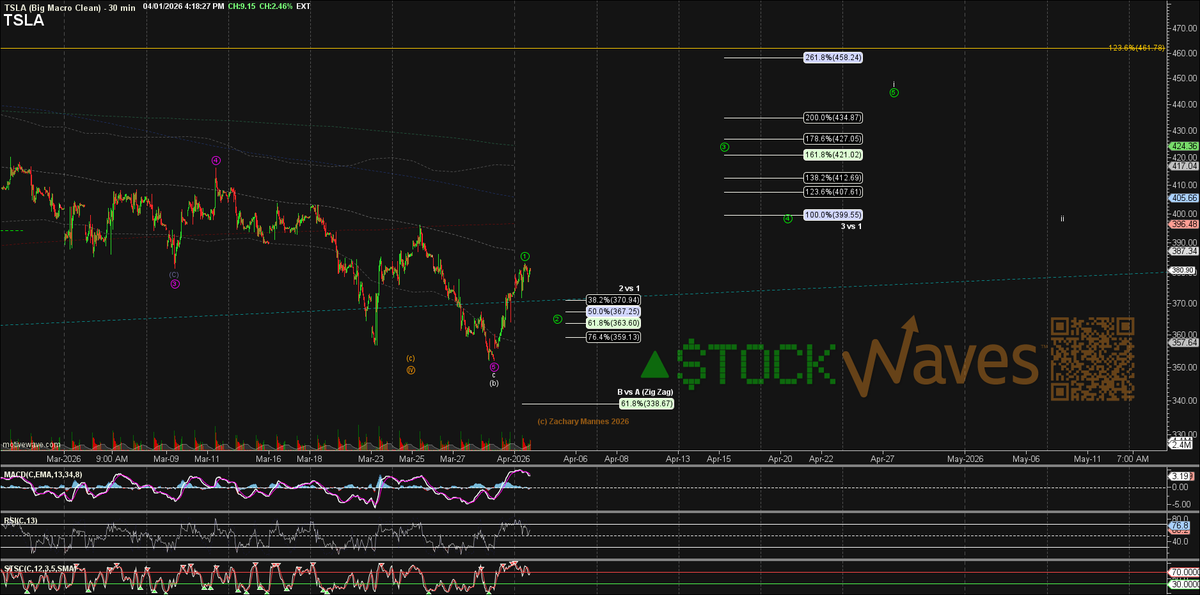The width and height of the screenshot is (1200, 595).
Task: Click the 38.2%(370.94) retracement label
Action: pyautogui.click(x=612, y=299)
